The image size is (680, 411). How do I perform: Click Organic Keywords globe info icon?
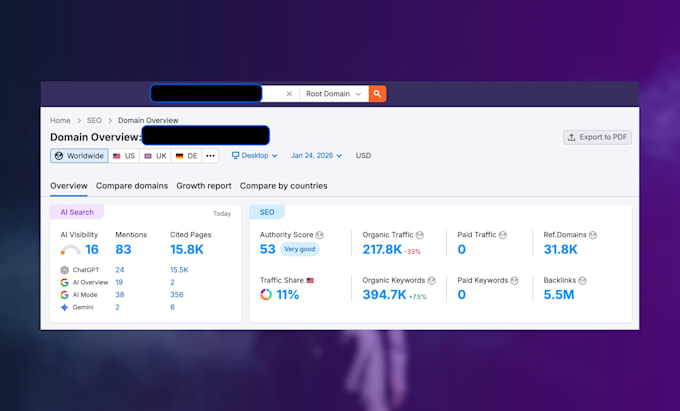click(432, 281)
